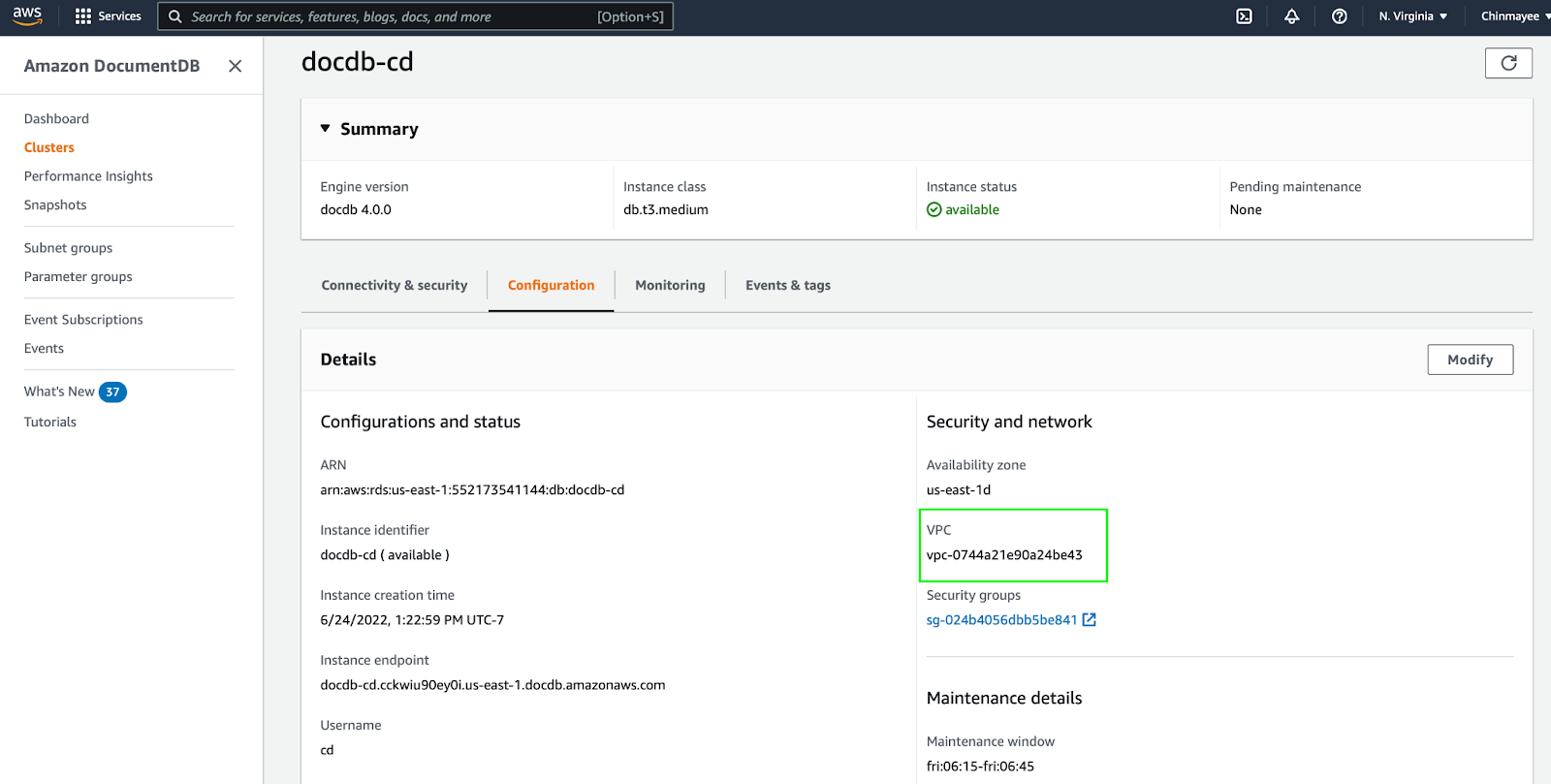Collapse the Summary section triangle
Image resolution: width=1551 pixels, height=784 pixels.
[x=326, y=128]
